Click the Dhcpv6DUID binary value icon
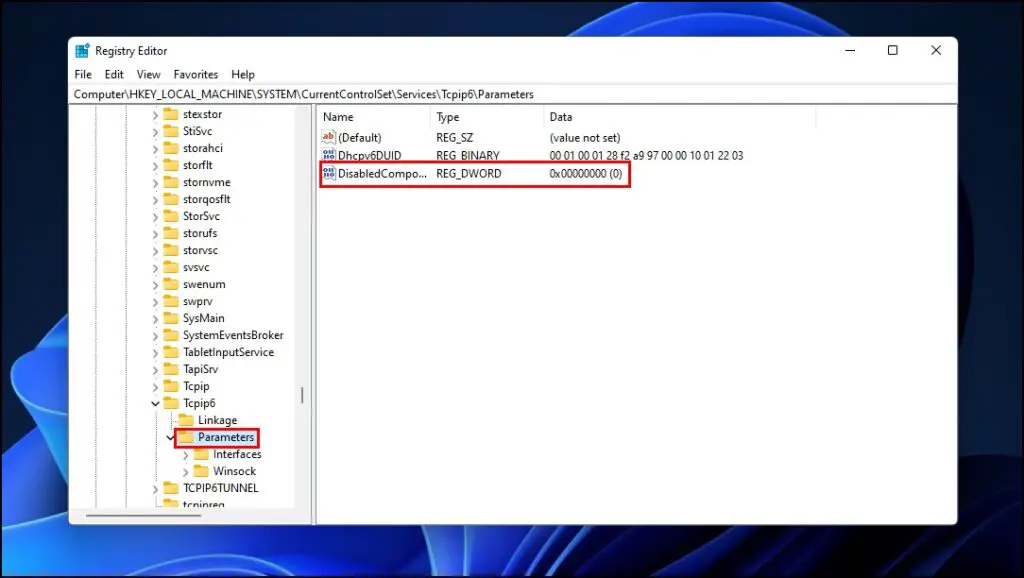Screen dimensions: 1024x578 click(x=328, y=155)
